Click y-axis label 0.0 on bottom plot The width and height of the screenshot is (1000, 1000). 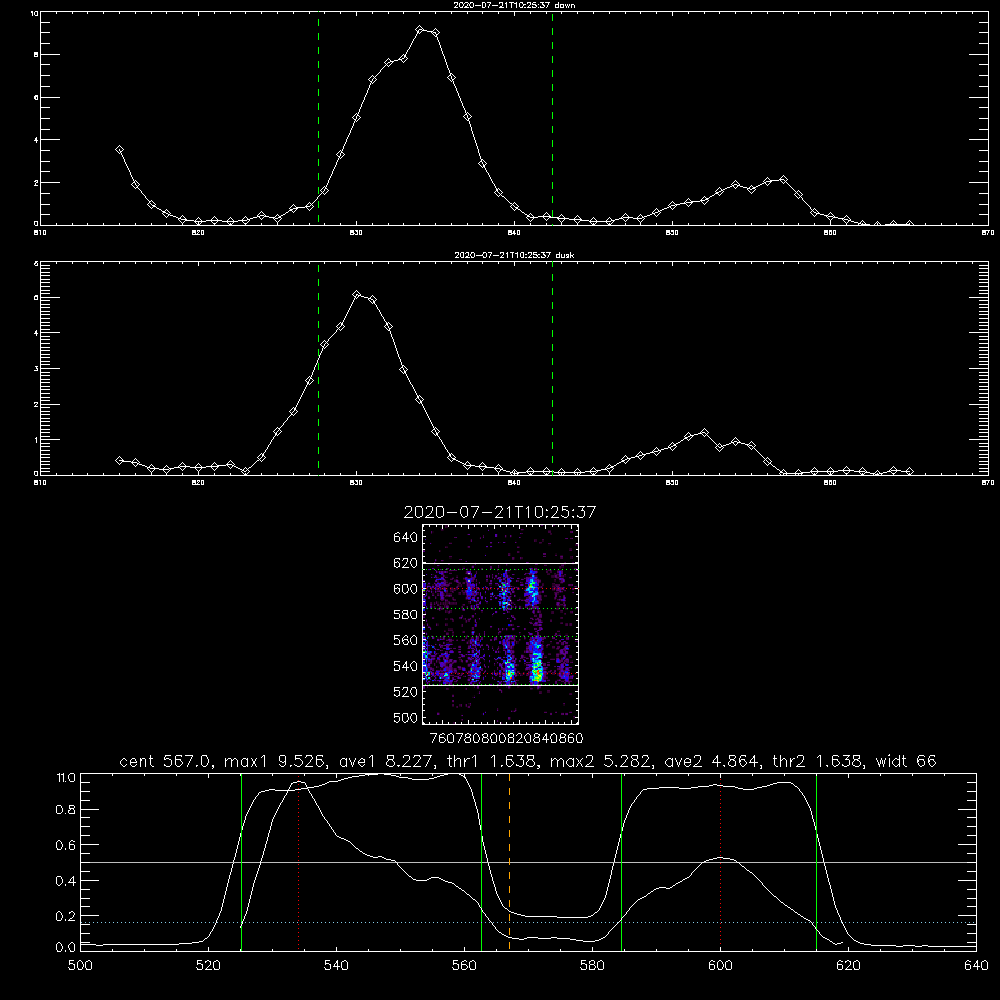pos(66,948)
